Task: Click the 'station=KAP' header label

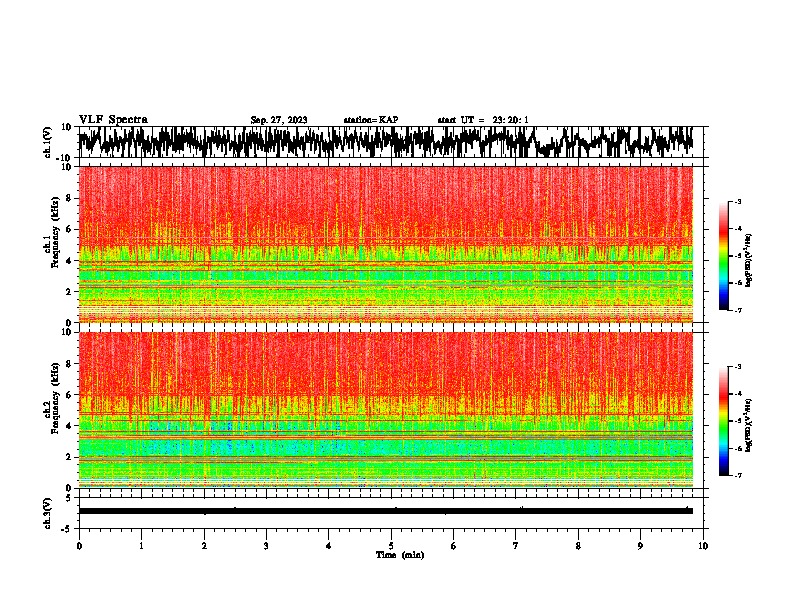Action: coord(371,120)
